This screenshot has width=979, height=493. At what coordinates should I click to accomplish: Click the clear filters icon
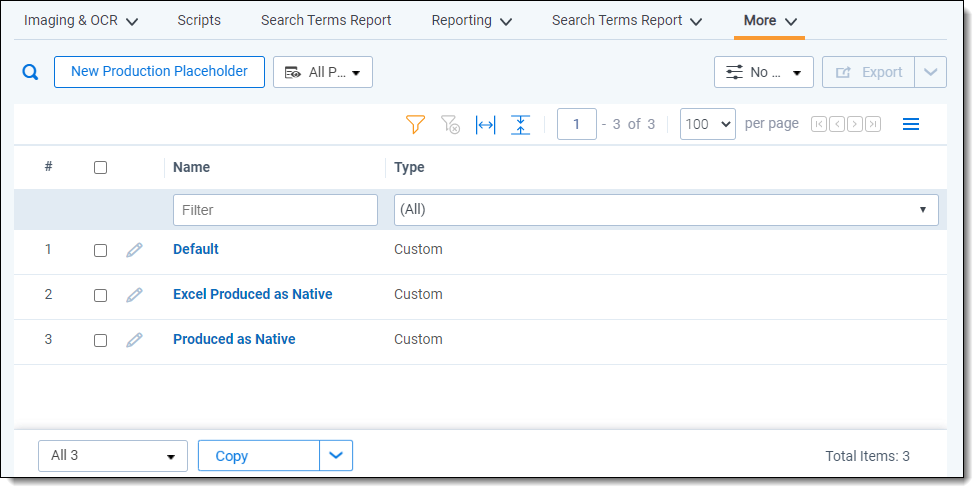pyautogui.click(x=450, y=124)
